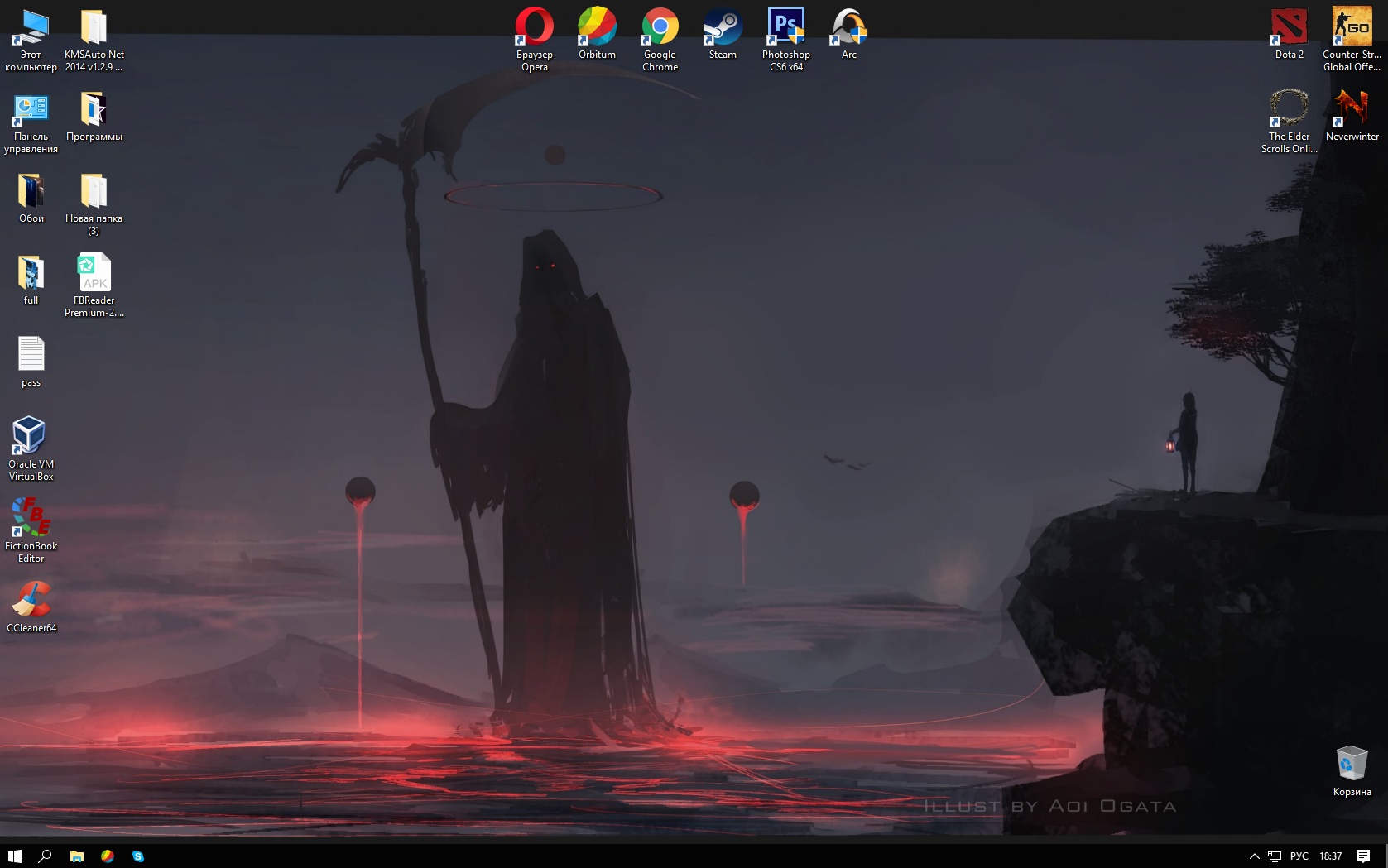Select the Steam desktop shortcut
Image resolution: width=1388 pixels, height=868 pixels.
click(x=723, y=34)
